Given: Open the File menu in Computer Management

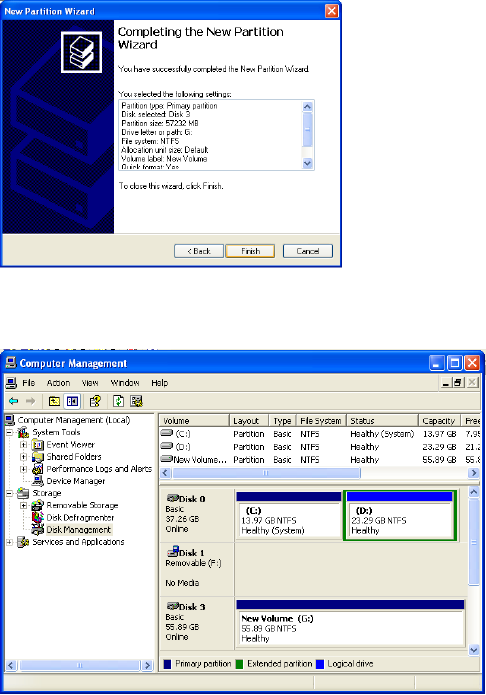Looking at the screenshot, I should click(x=29, y=383).
